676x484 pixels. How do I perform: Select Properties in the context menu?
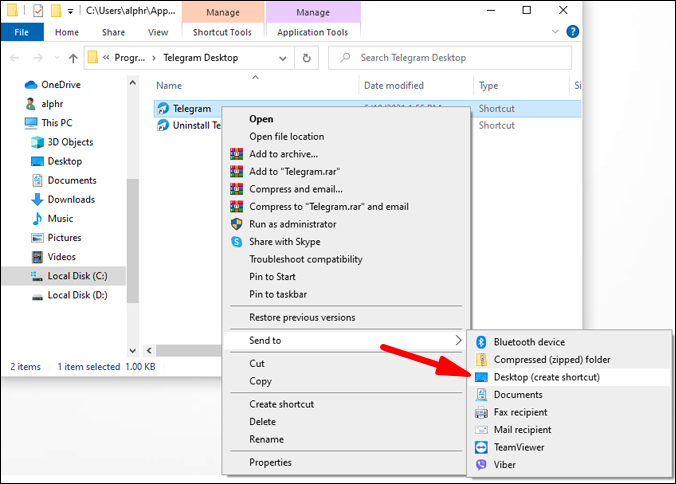click(x=270, y=462)
